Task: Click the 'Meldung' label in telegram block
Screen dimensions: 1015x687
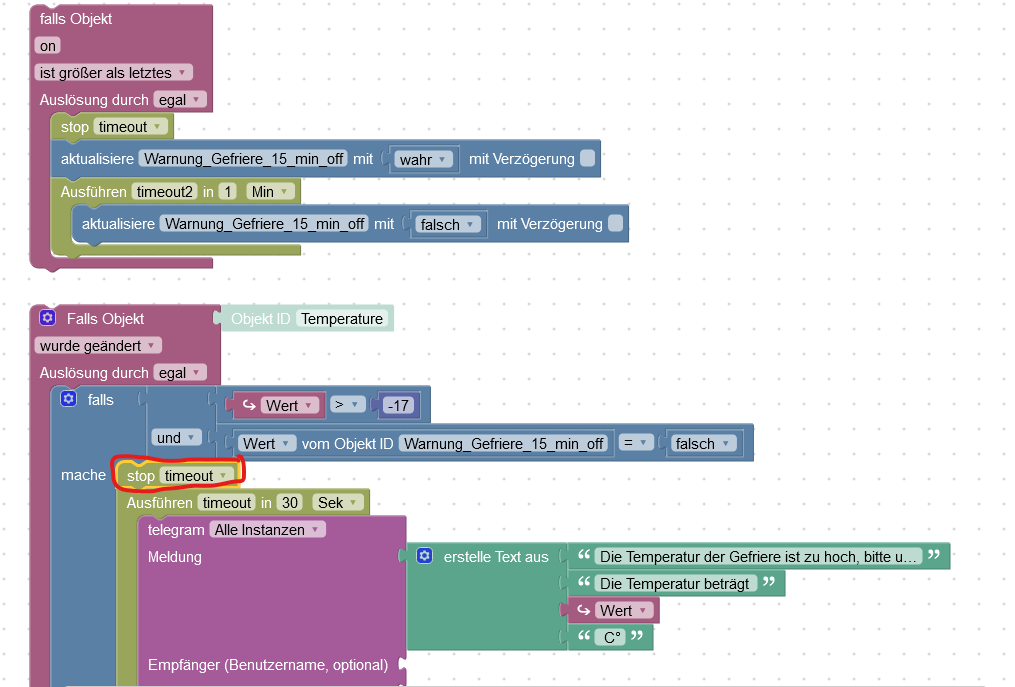Action: [x=174, y=557]
